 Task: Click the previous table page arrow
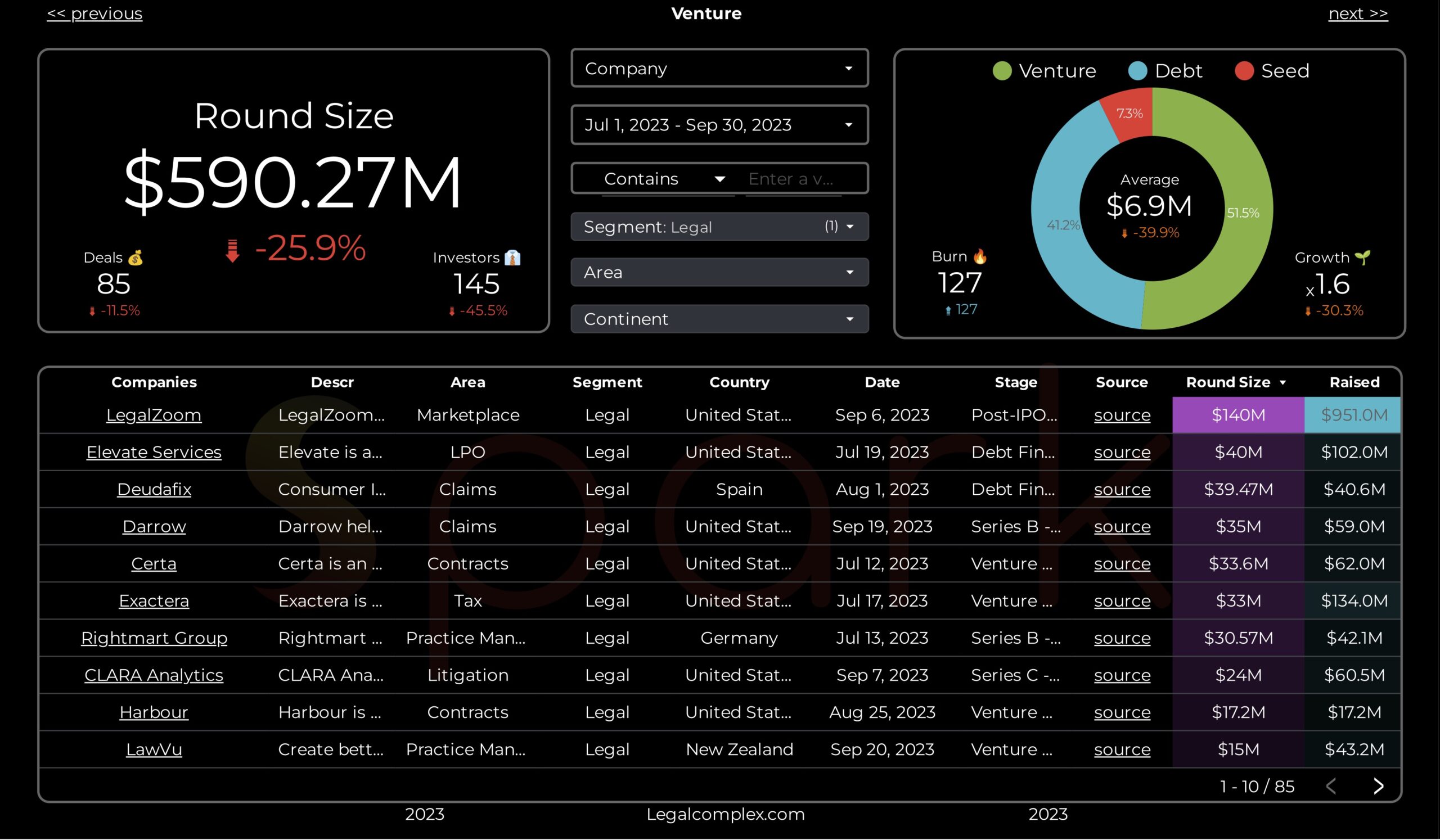point(1331,787)
